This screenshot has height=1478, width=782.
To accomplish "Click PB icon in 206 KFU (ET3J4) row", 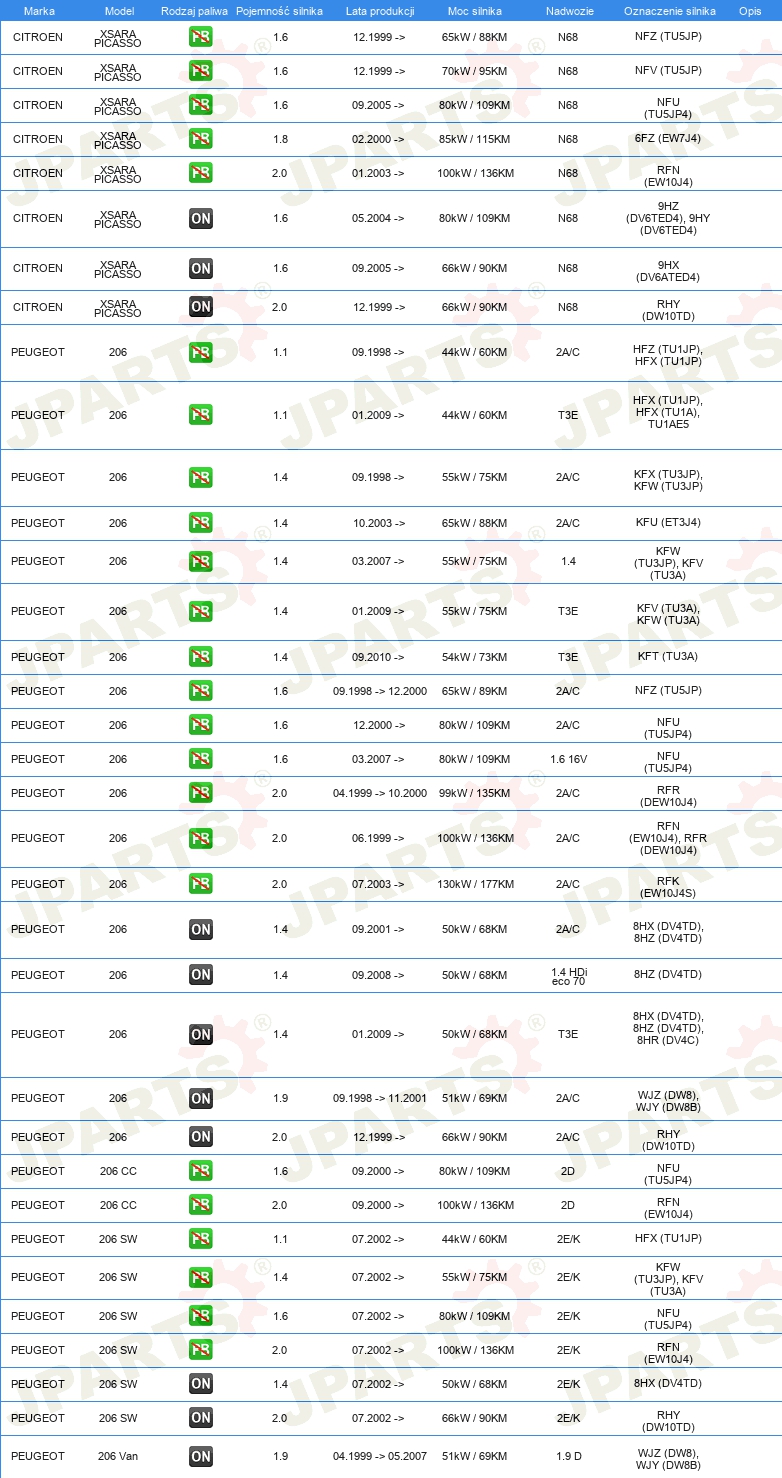I will point(201,523).
